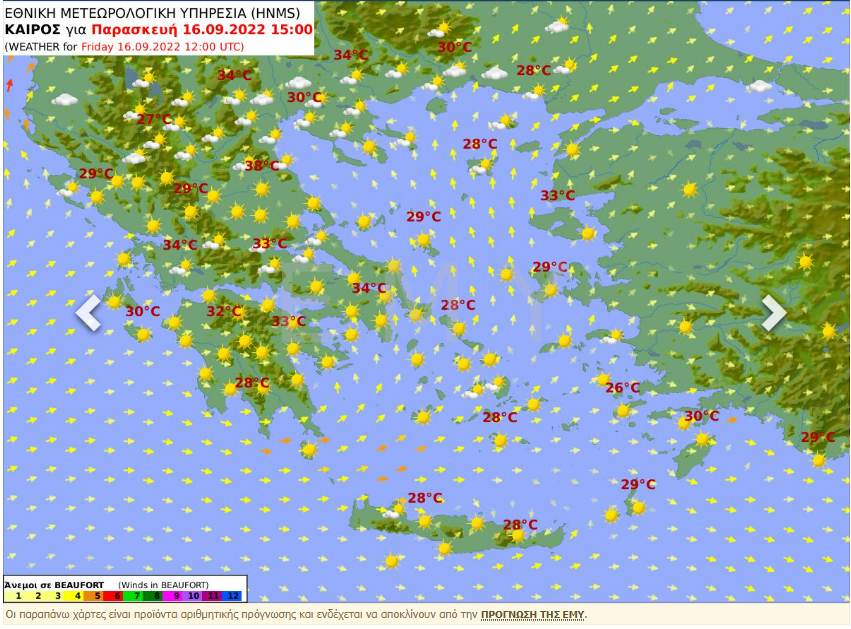This screenshot has height=629, width=851.
Task: Open the ΠΡΟΓΝΩΣΗ ΤΗΣ ΕΜΥ link
Action: point(532,615)
